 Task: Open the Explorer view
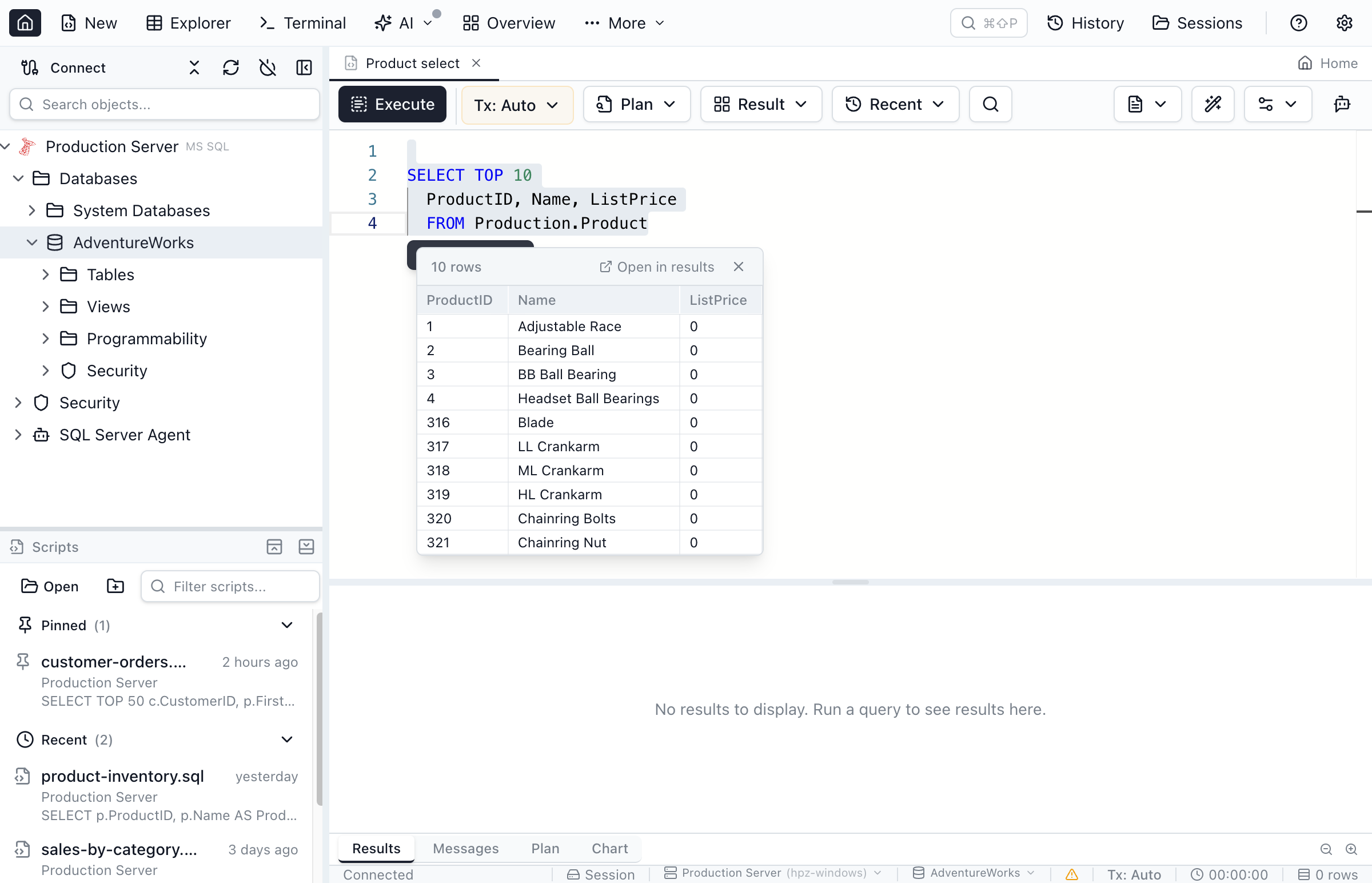(x=189, y=23)
